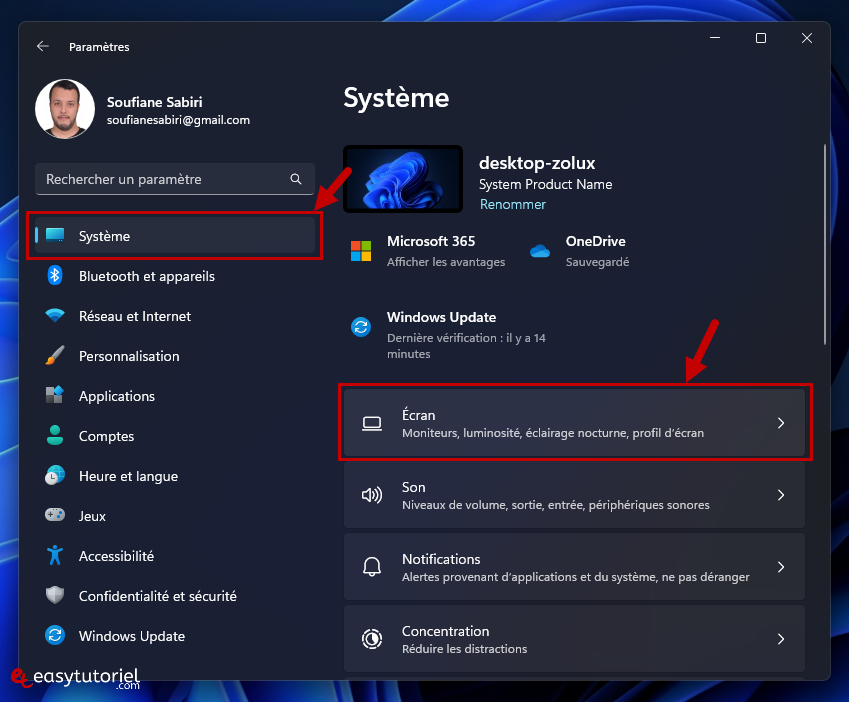Image resolution: width=849 pixels, height=702 pixels.
Task: Click the sidebar Windows Update sync icon
Action: 55,635
